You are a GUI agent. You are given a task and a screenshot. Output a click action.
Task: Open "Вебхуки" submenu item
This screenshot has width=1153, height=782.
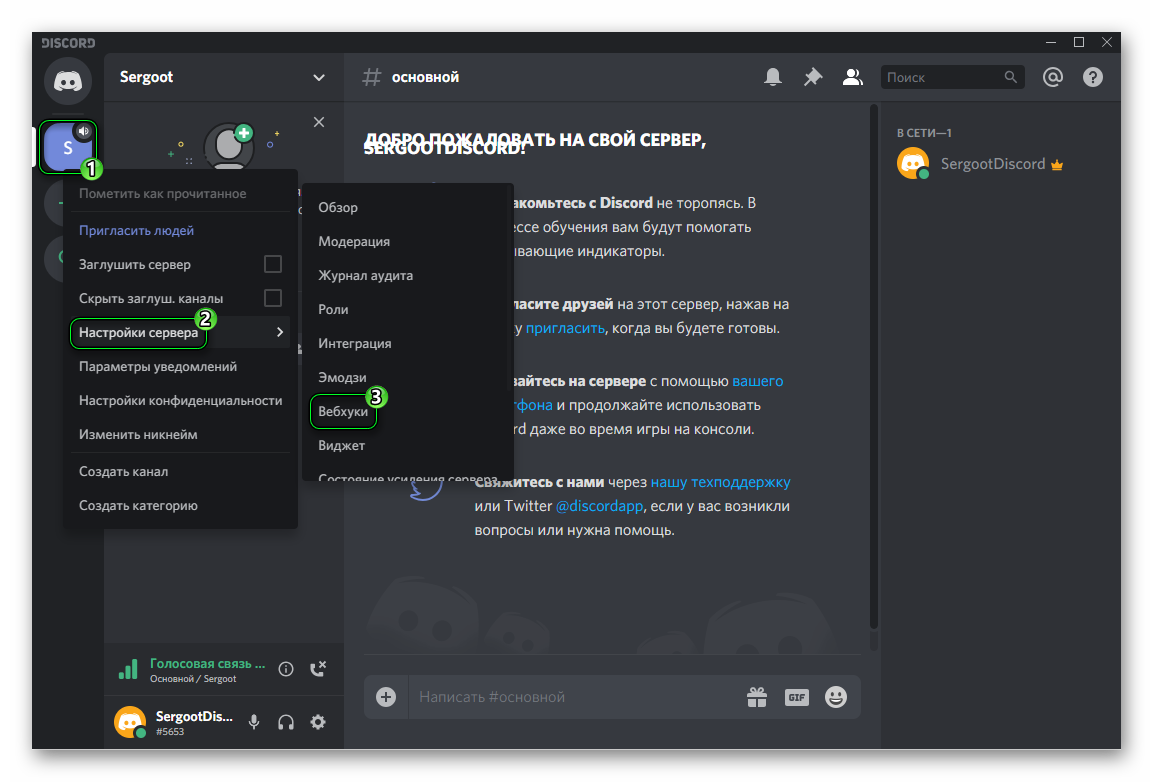point(407,411)
